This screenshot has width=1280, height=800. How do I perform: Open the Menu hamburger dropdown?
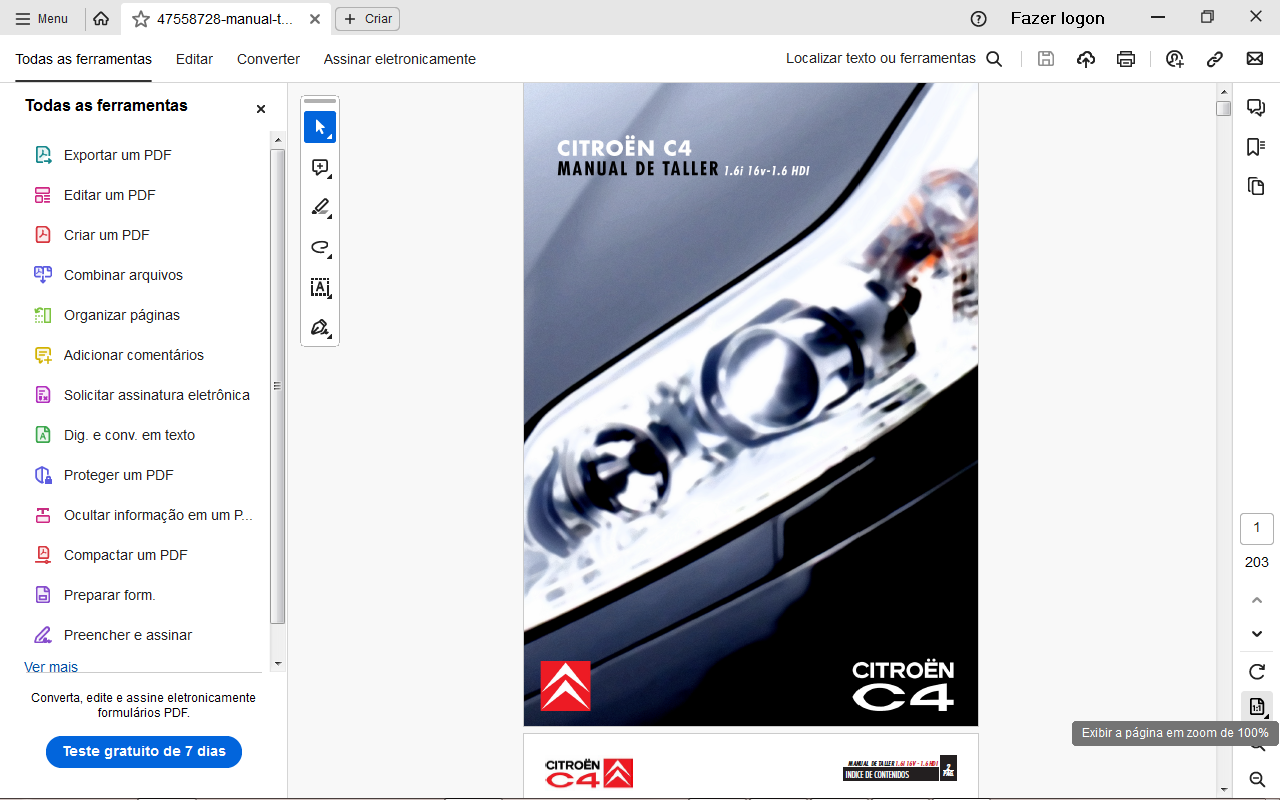pyautogui.click(x=42, y=19)
